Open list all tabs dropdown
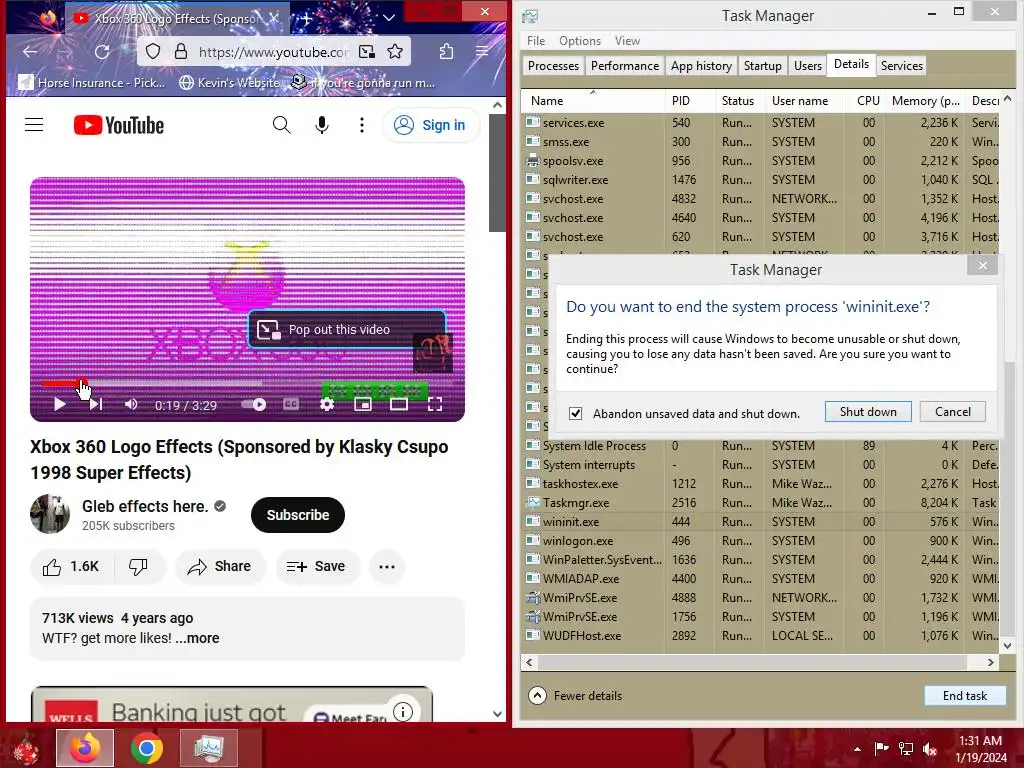 [389, 18]
